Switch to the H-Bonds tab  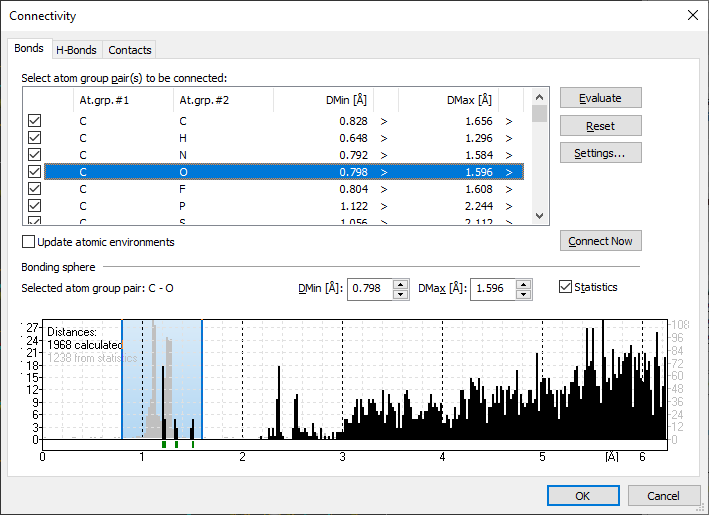[77, 50]
